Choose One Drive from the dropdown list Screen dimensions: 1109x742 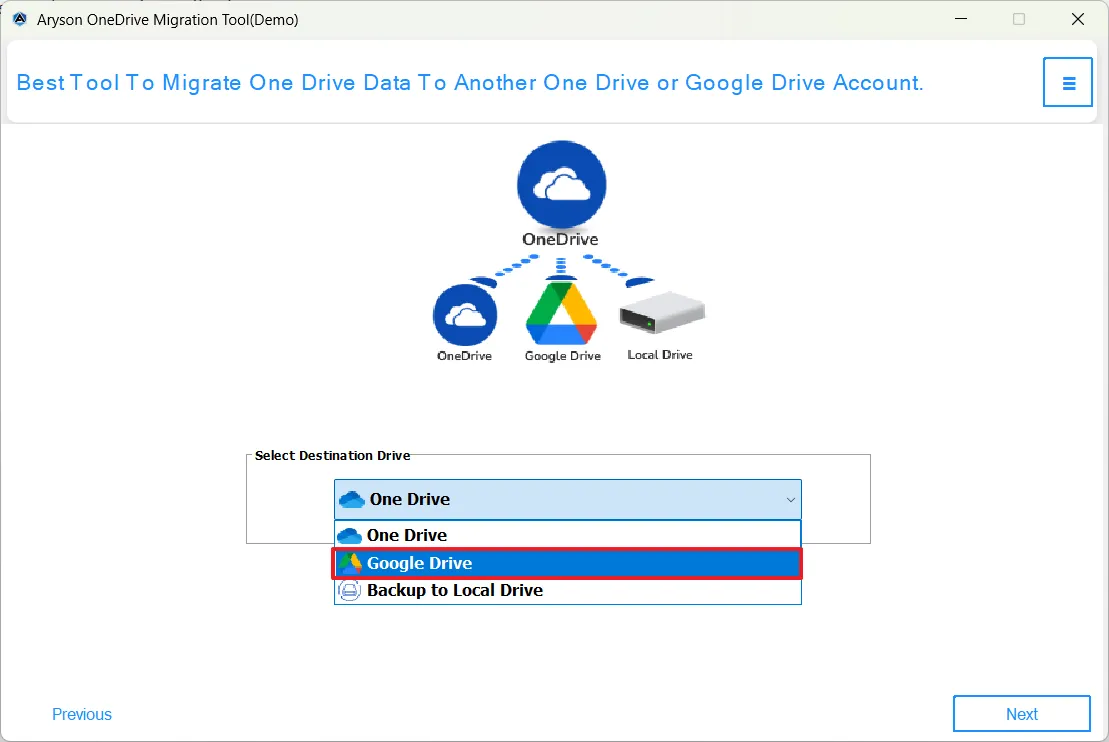point(407,535)
